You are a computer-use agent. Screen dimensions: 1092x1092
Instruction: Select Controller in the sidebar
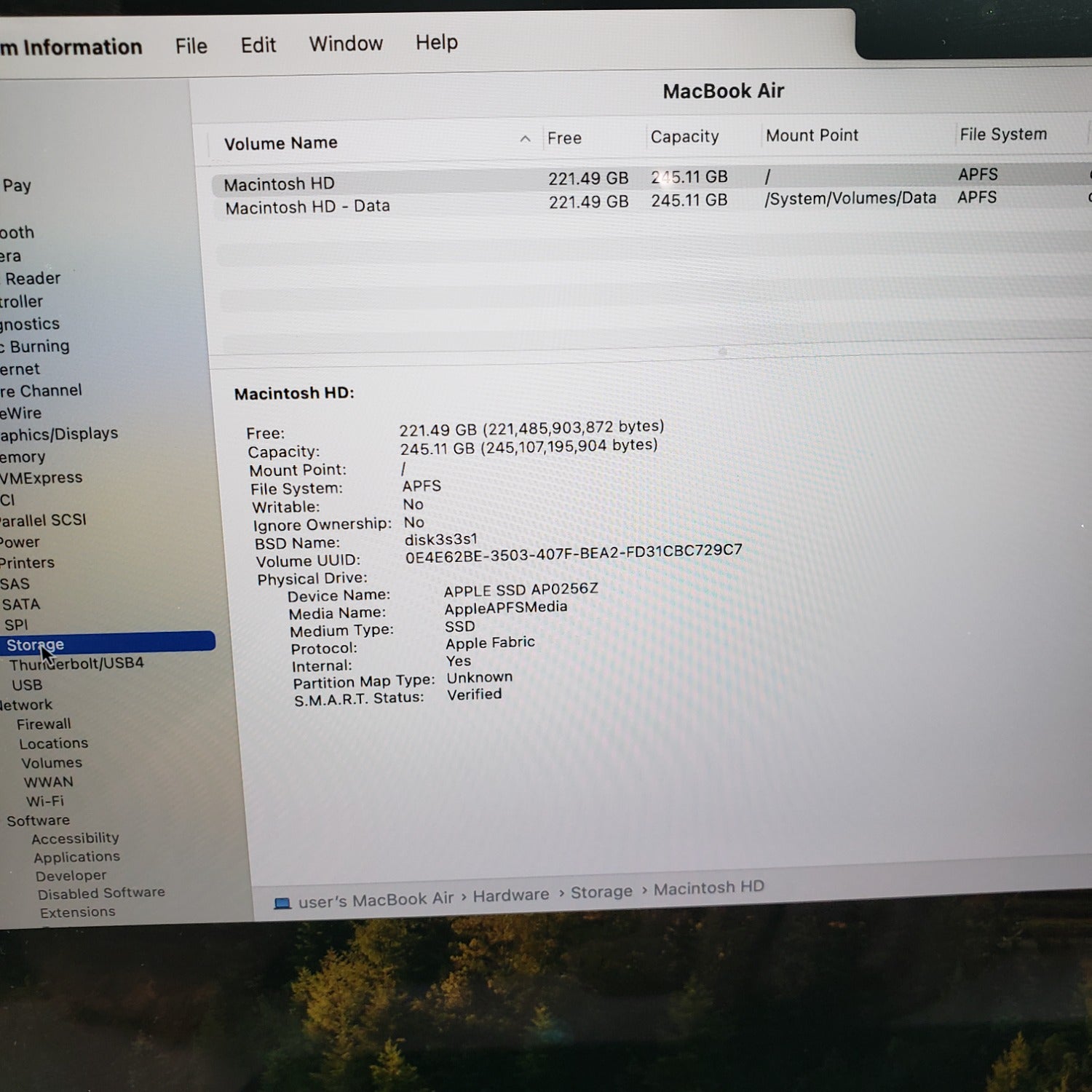22,302
